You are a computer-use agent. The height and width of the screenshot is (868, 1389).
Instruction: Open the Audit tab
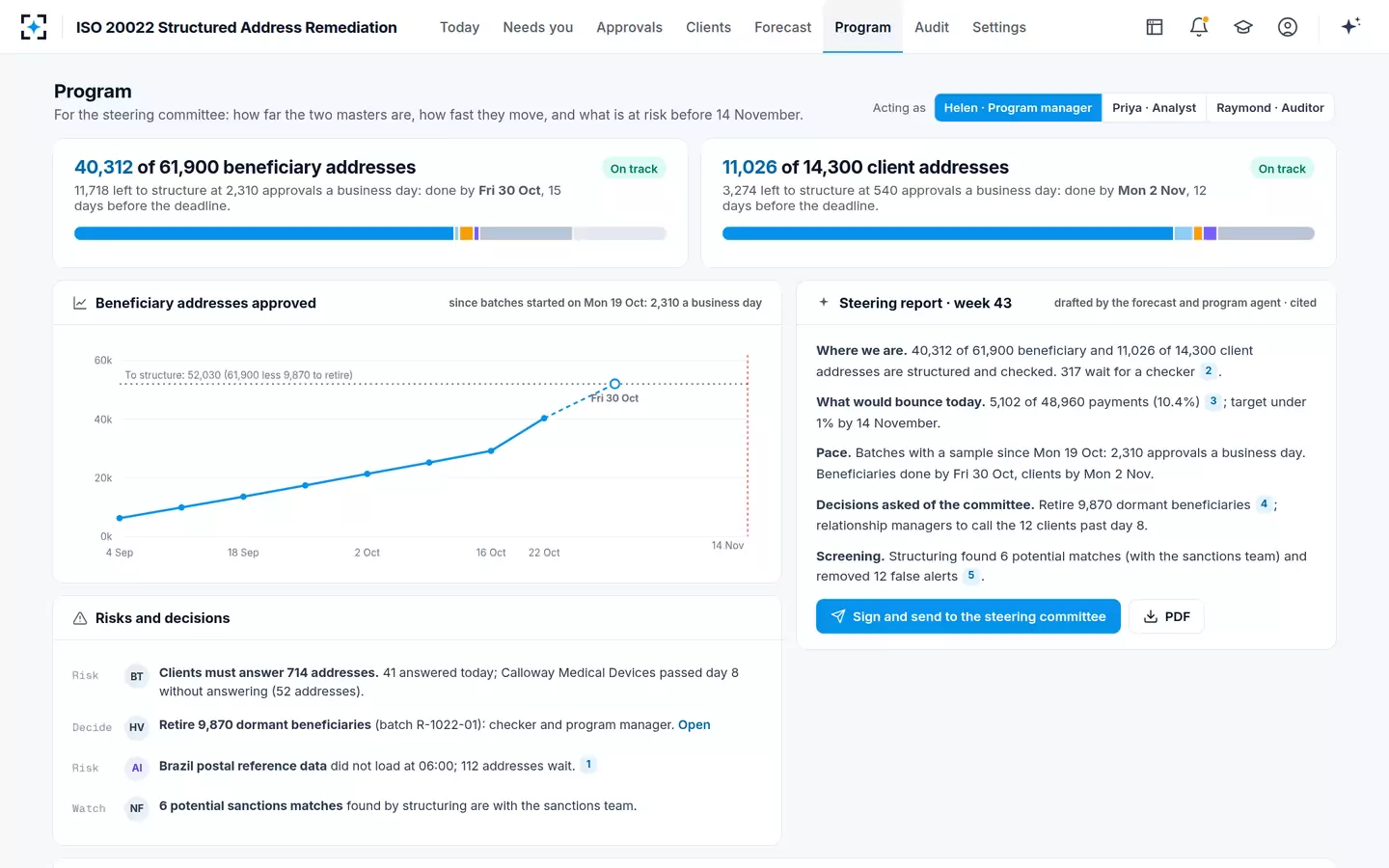[x=932, y=27]
